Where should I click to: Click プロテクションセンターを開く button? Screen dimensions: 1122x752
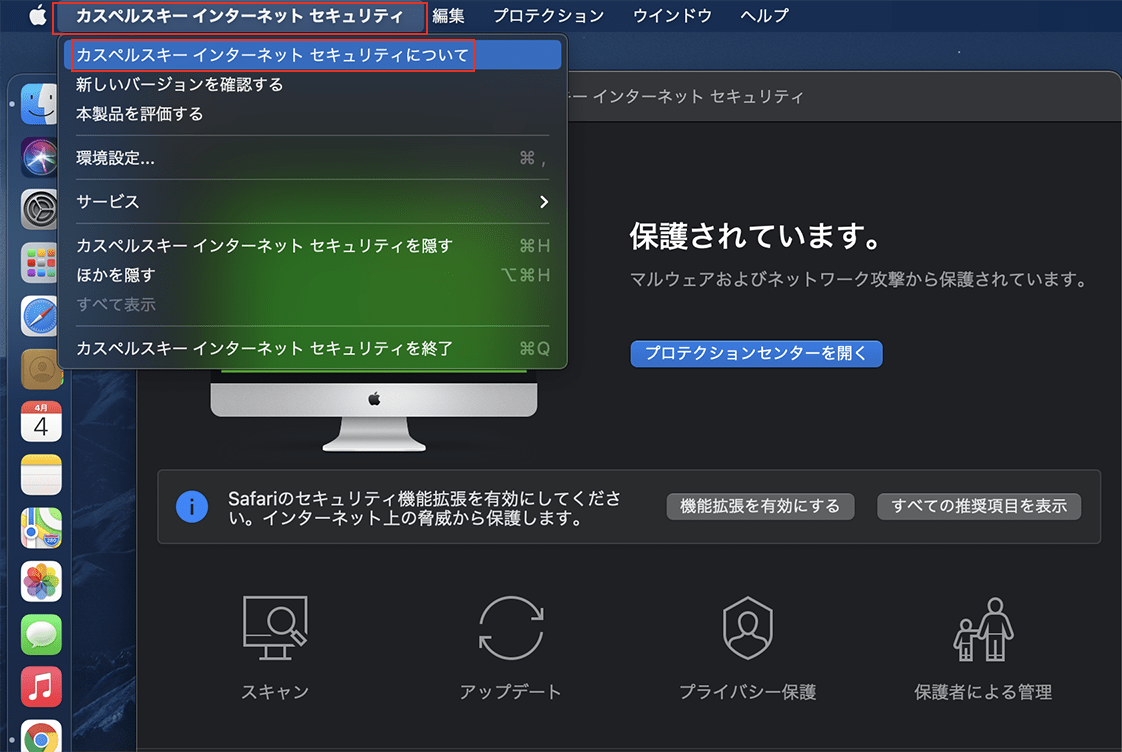[756, 353]
